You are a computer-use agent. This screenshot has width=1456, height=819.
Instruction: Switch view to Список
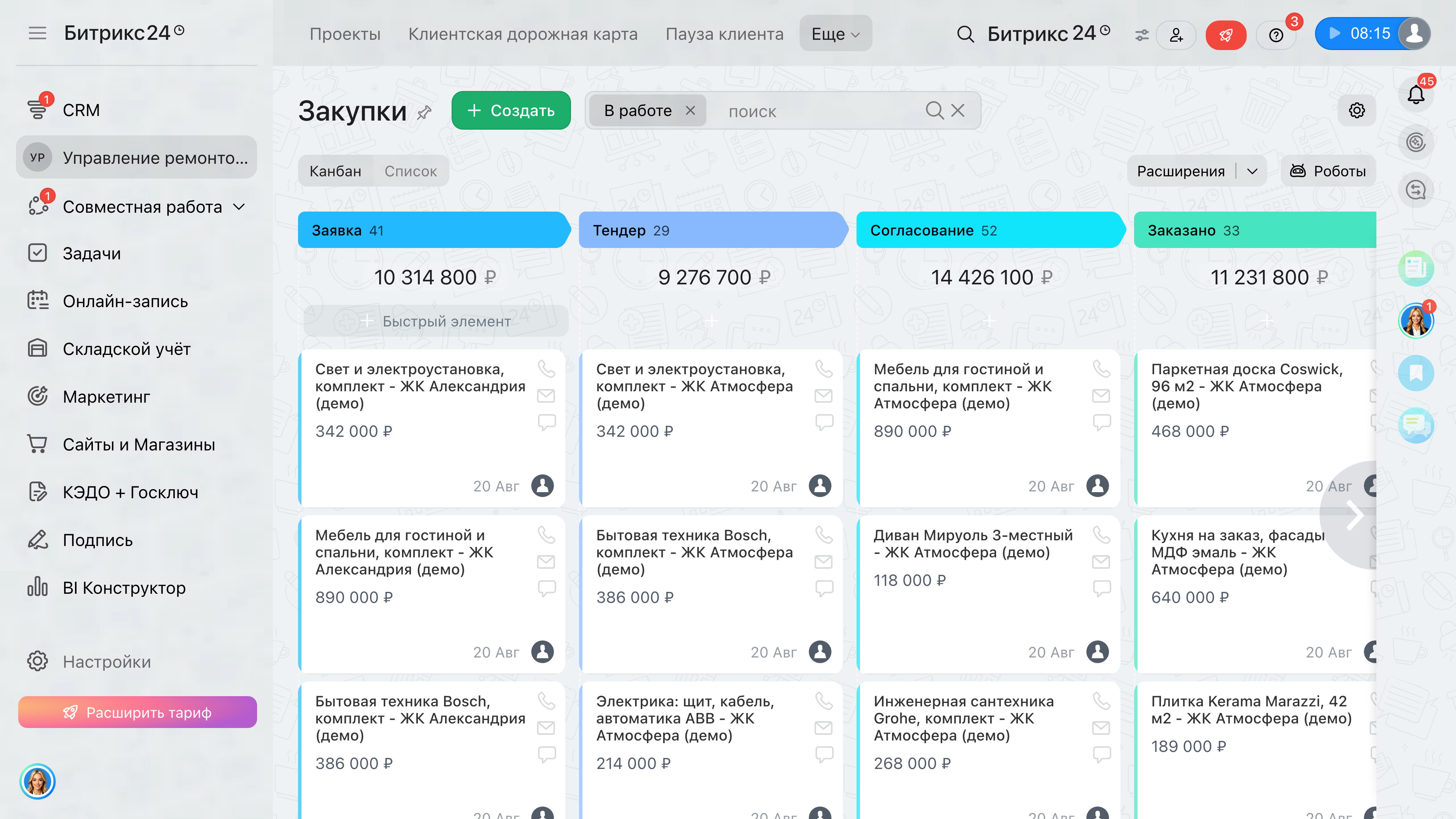[x=410, y=171]
